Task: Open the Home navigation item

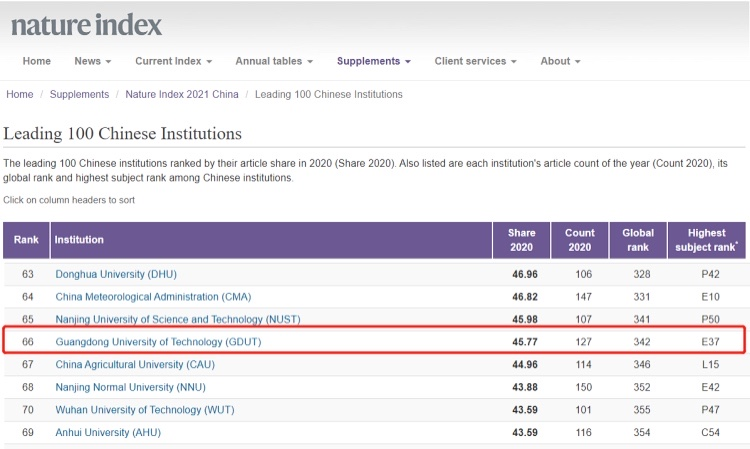Action: pos(37,61)
